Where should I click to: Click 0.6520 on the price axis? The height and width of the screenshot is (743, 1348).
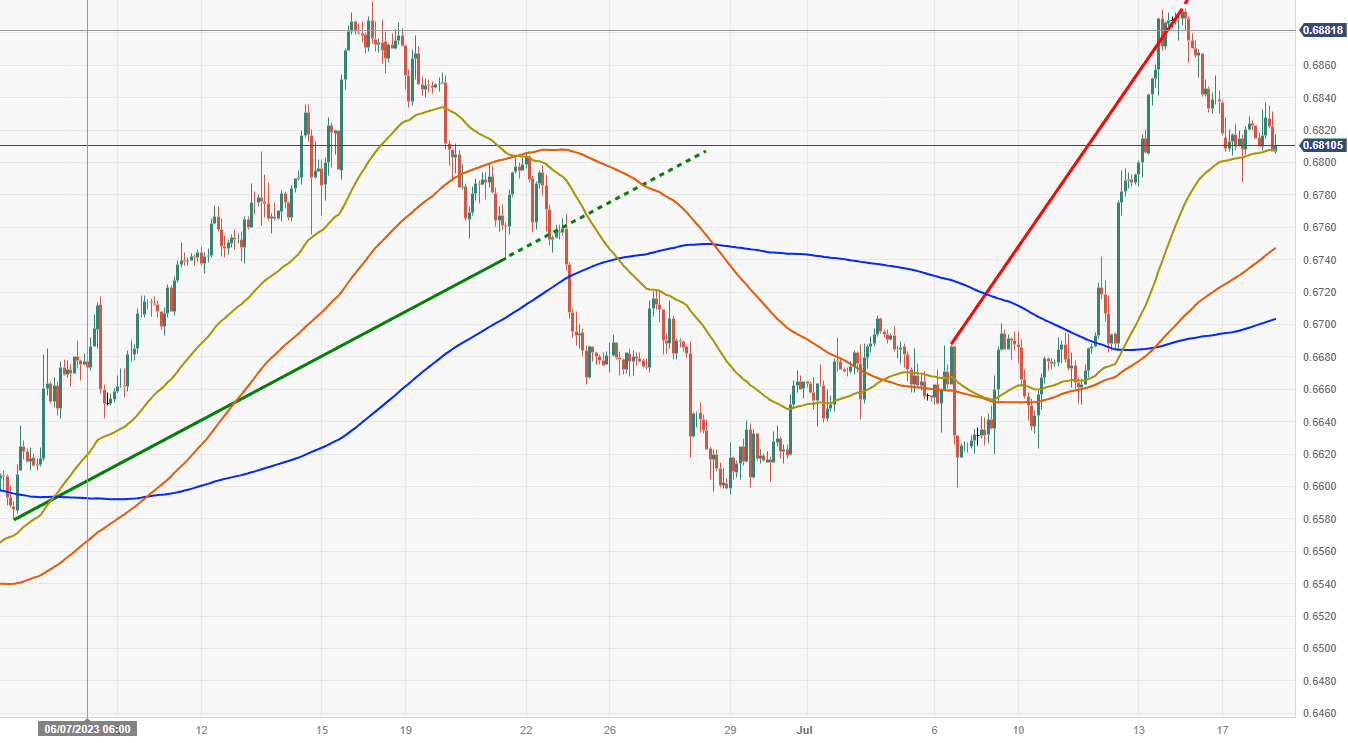(1320, 616)
